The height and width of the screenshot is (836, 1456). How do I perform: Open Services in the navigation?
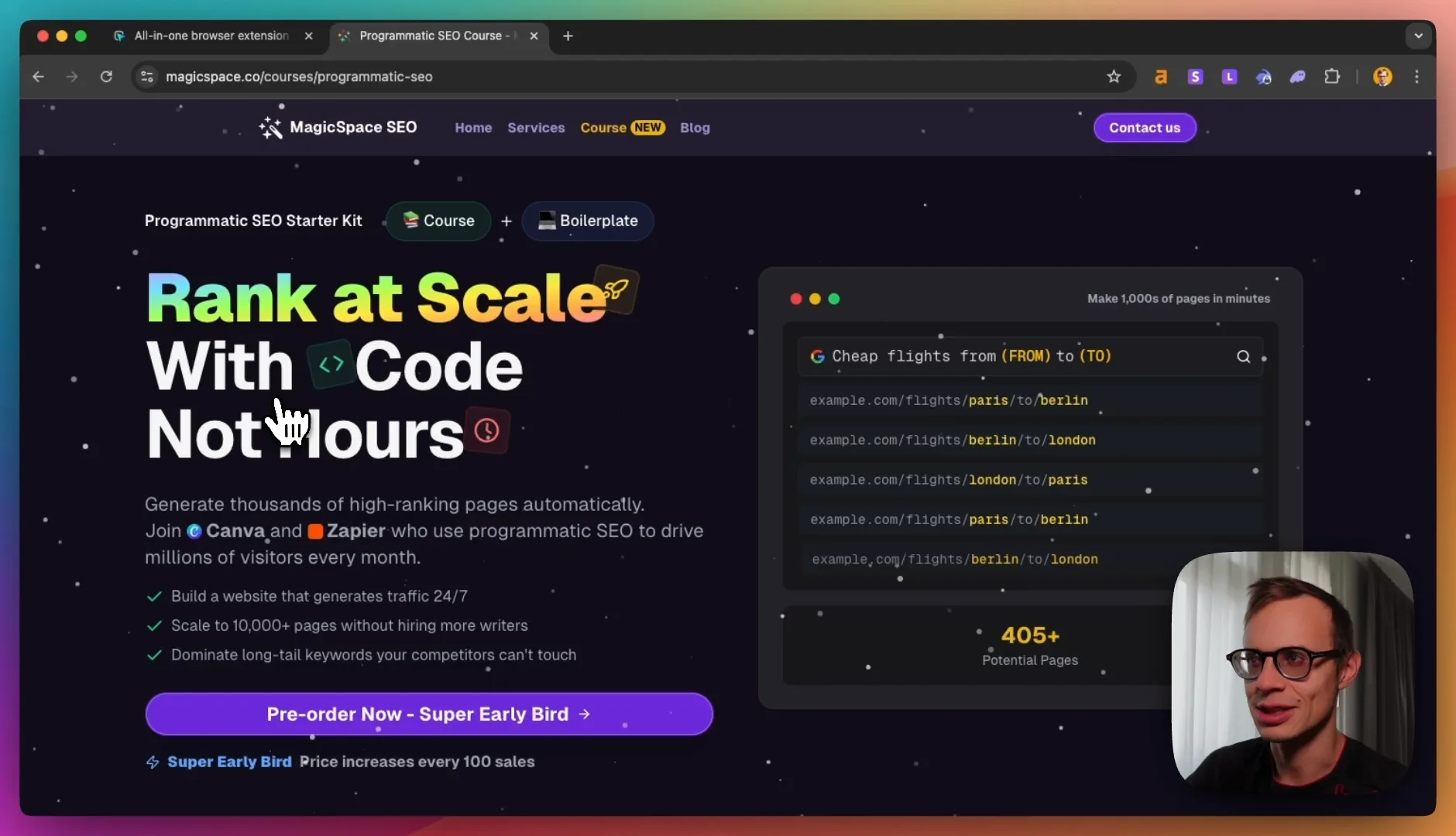pos(536,128)
